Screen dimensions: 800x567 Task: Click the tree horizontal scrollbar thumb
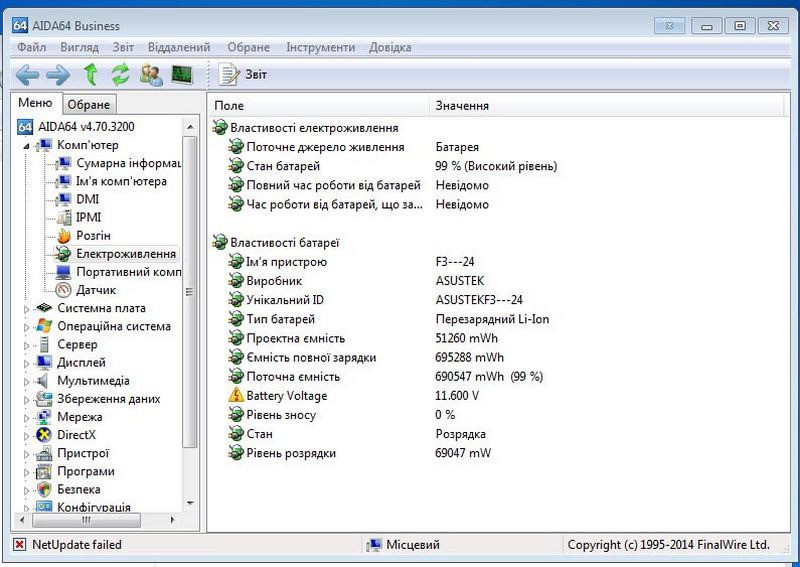86,520
